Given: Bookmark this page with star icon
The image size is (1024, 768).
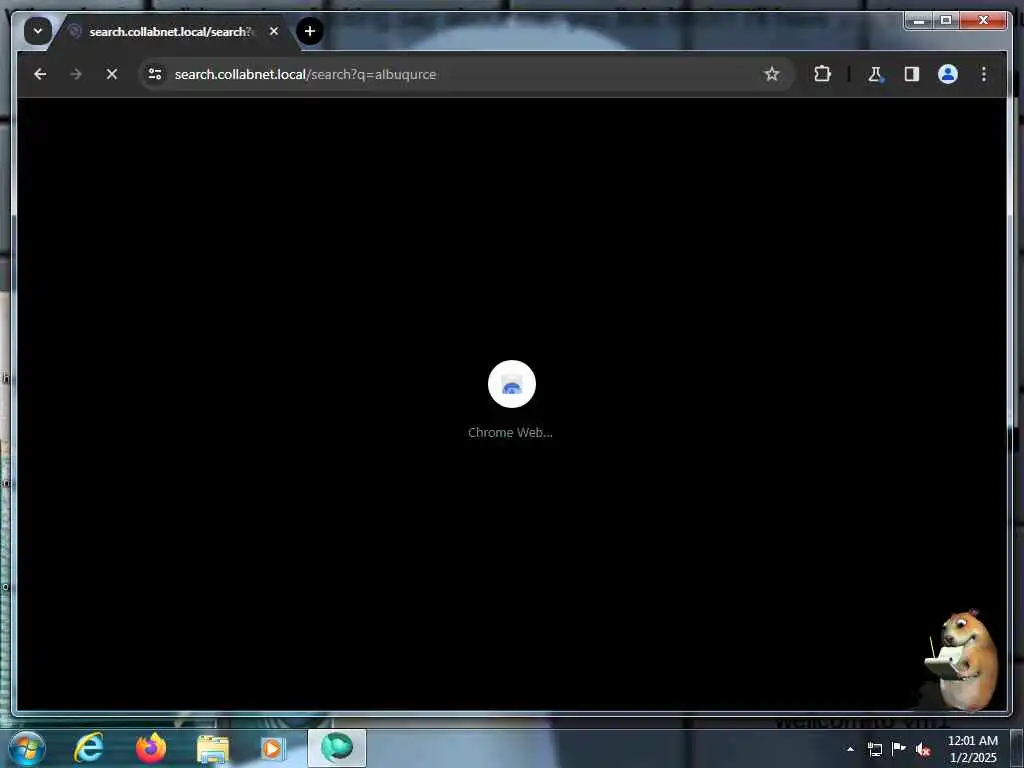Looking at the screenshot, I should [772, 74].
